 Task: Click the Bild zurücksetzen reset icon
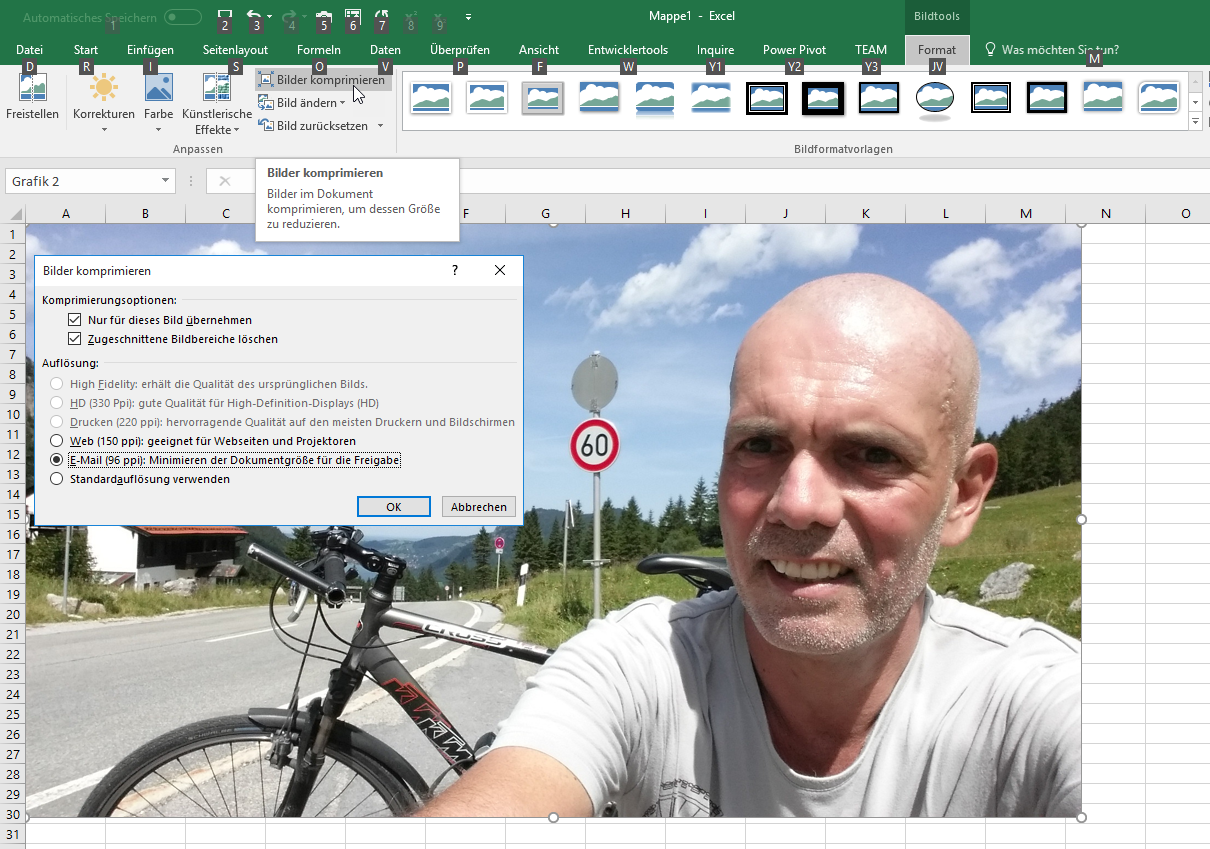266,126
